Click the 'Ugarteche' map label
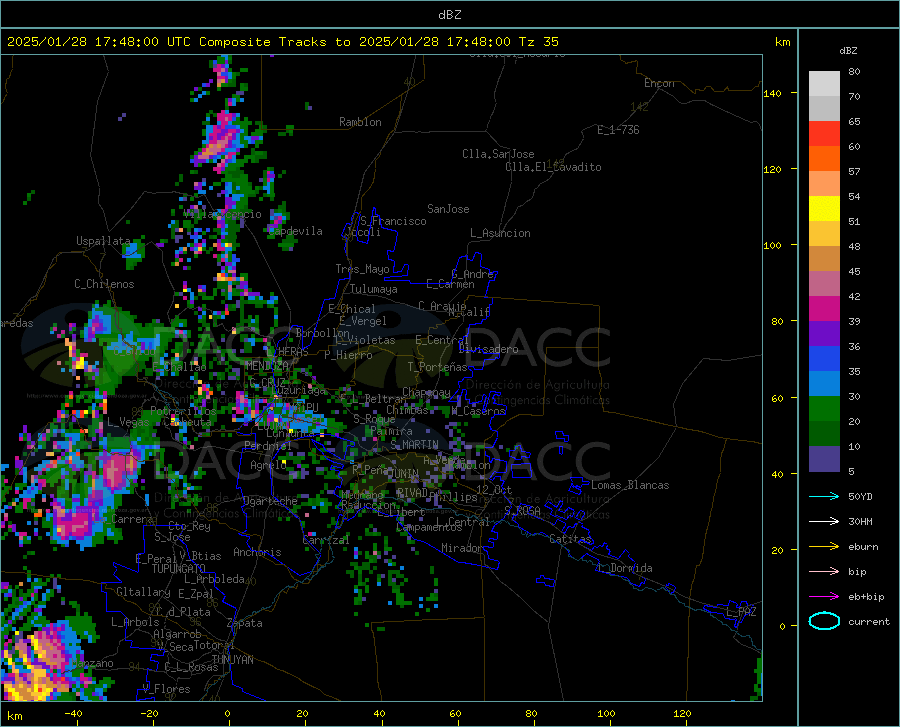 click(x=270, y=500)
